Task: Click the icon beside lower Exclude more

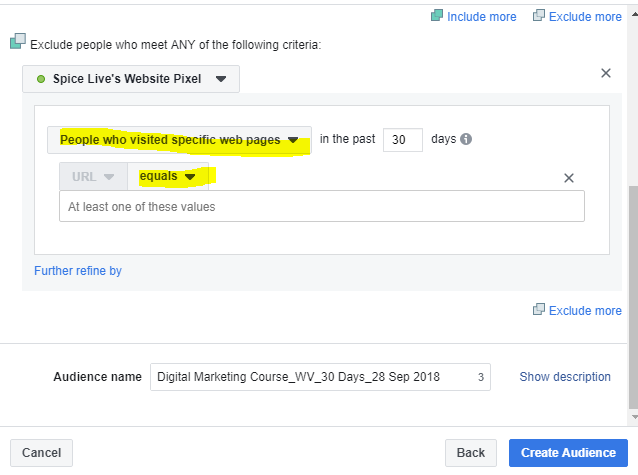Action: click(539, 309)
